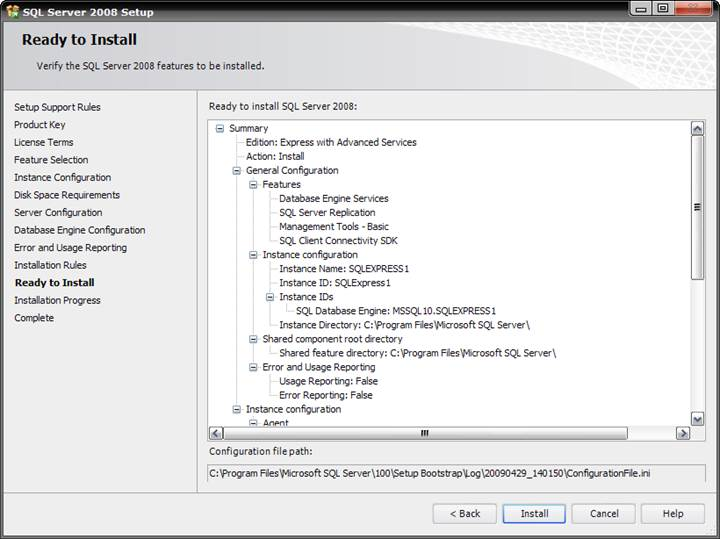Viewport: 720px width, 539px height.
Task: Click the vertical scrollbar thumb
Action: (698, 207)
